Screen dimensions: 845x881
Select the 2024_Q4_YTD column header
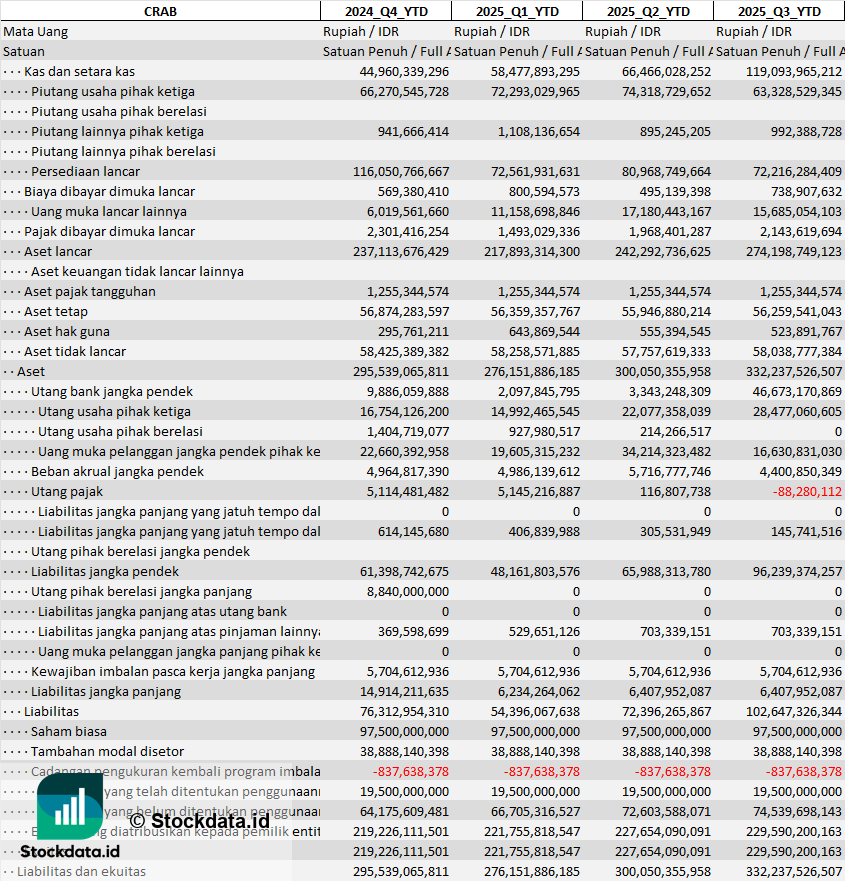[x=385, y=11]
